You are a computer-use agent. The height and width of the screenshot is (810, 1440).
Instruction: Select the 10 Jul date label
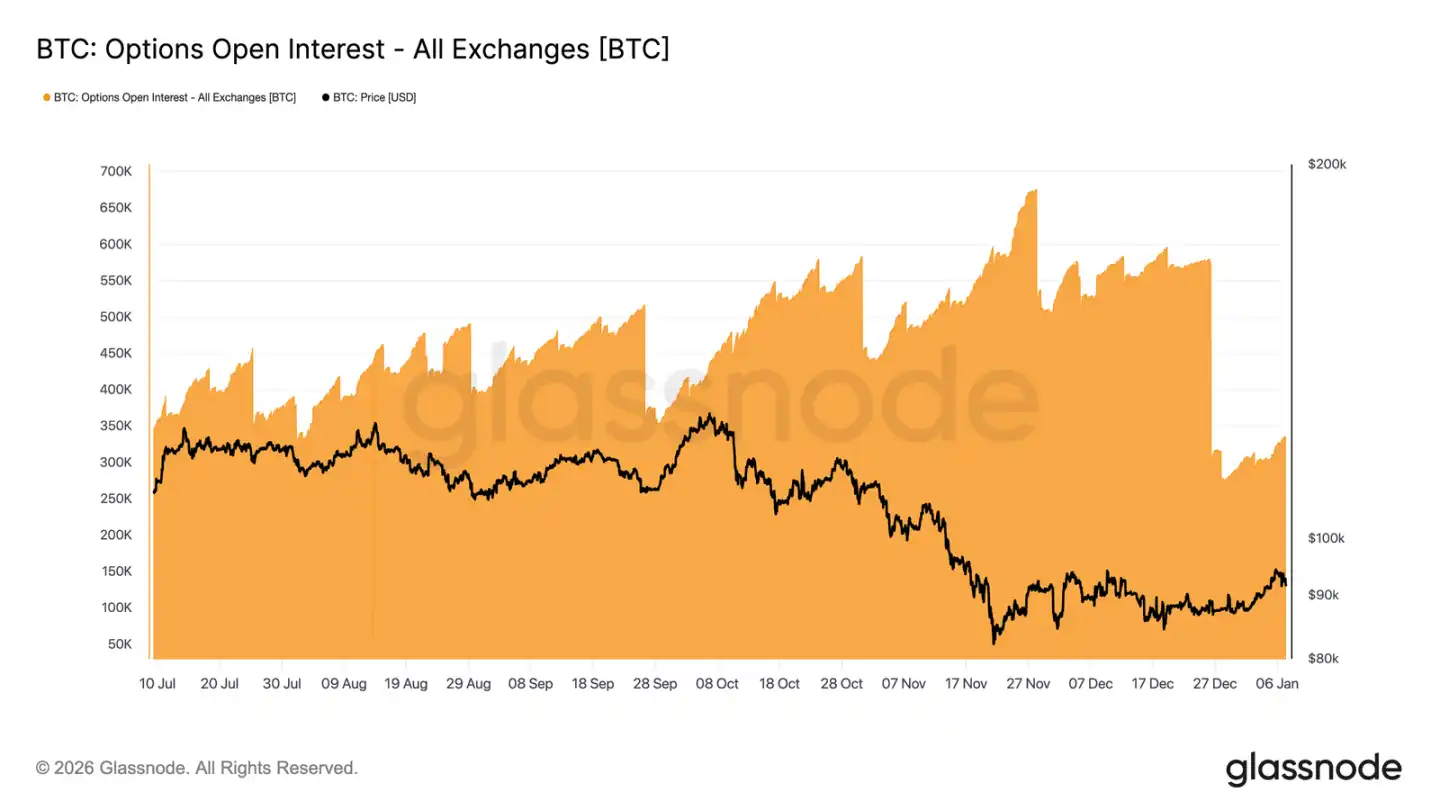tap(158, 684)
